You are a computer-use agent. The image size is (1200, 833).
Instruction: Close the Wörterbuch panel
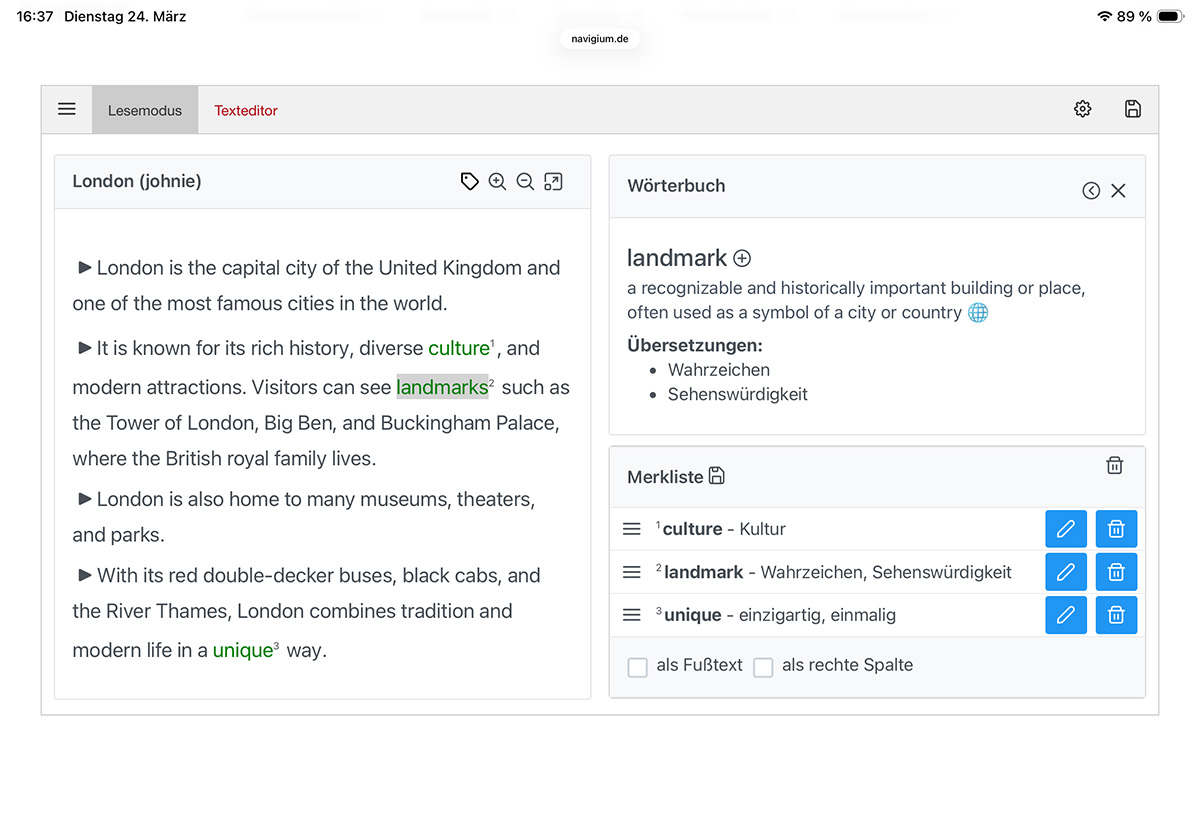click(x=1118, y=191)
